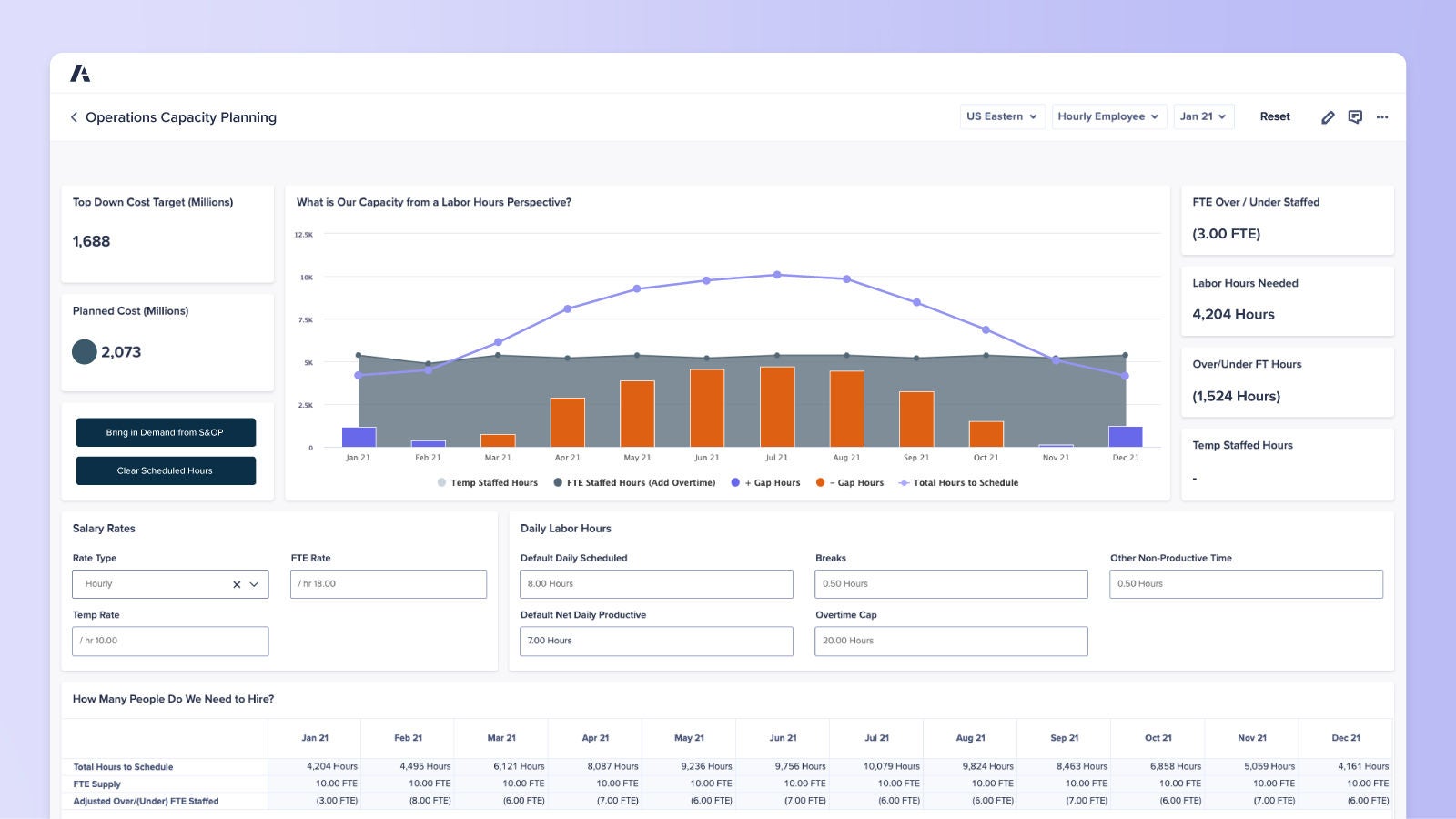Toggle the - Gap Hours legend item
1456x819 pixels.
coord(850,482)
